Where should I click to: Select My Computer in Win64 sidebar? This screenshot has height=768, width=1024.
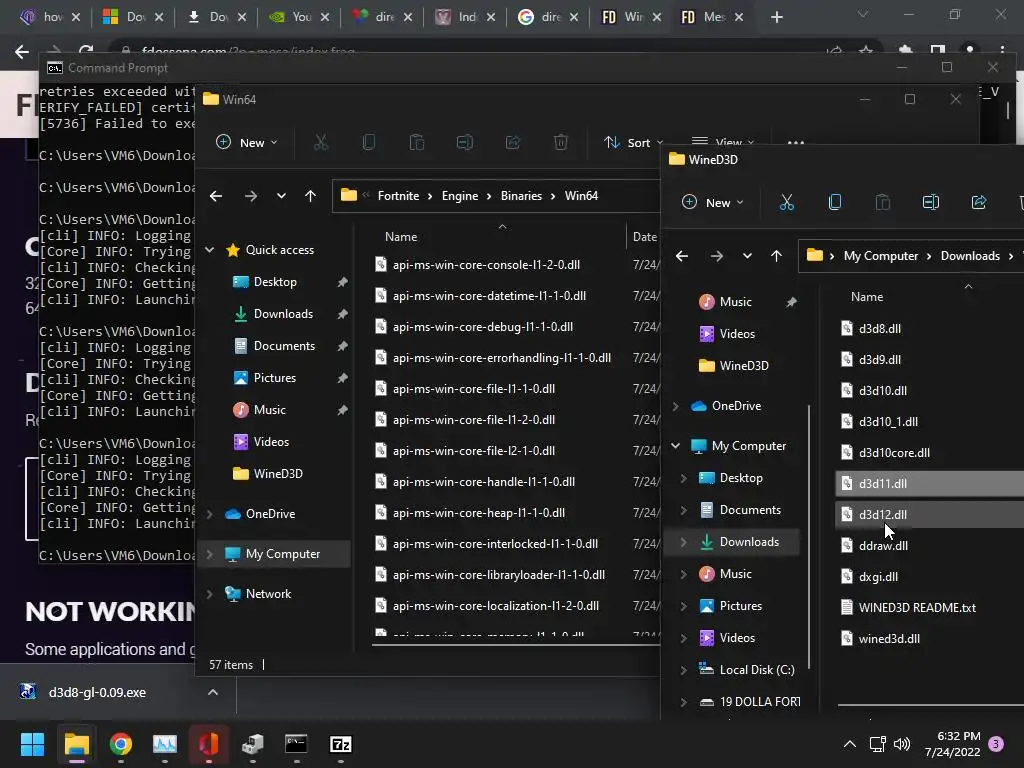[274, 554]
